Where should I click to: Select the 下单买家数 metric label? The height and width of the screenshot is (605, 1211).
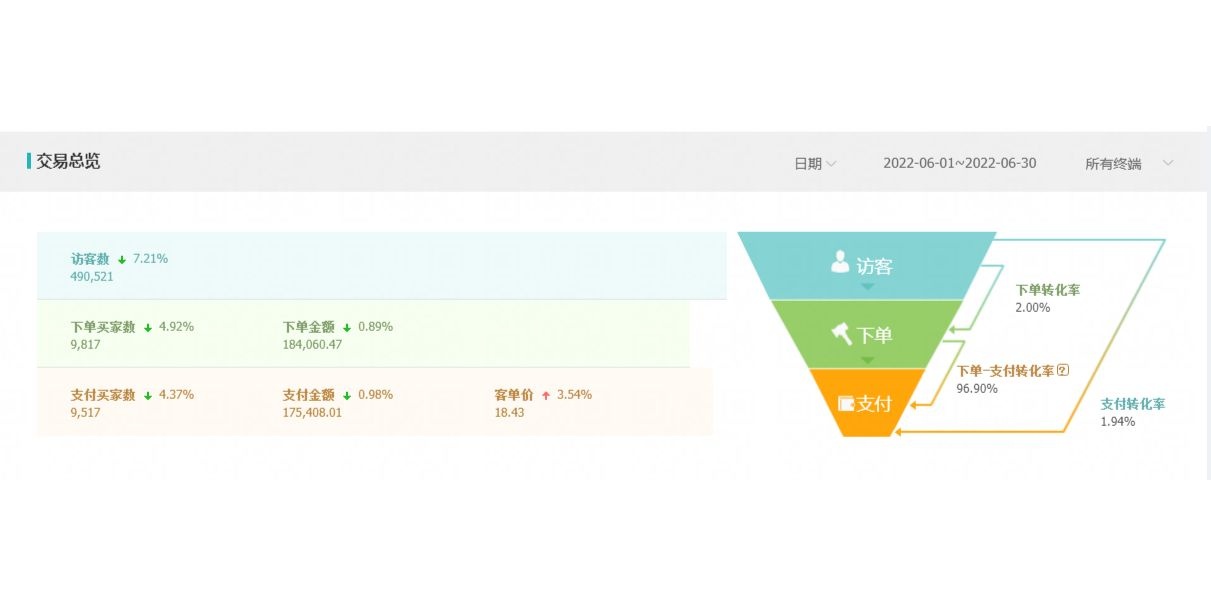[103, 327]
